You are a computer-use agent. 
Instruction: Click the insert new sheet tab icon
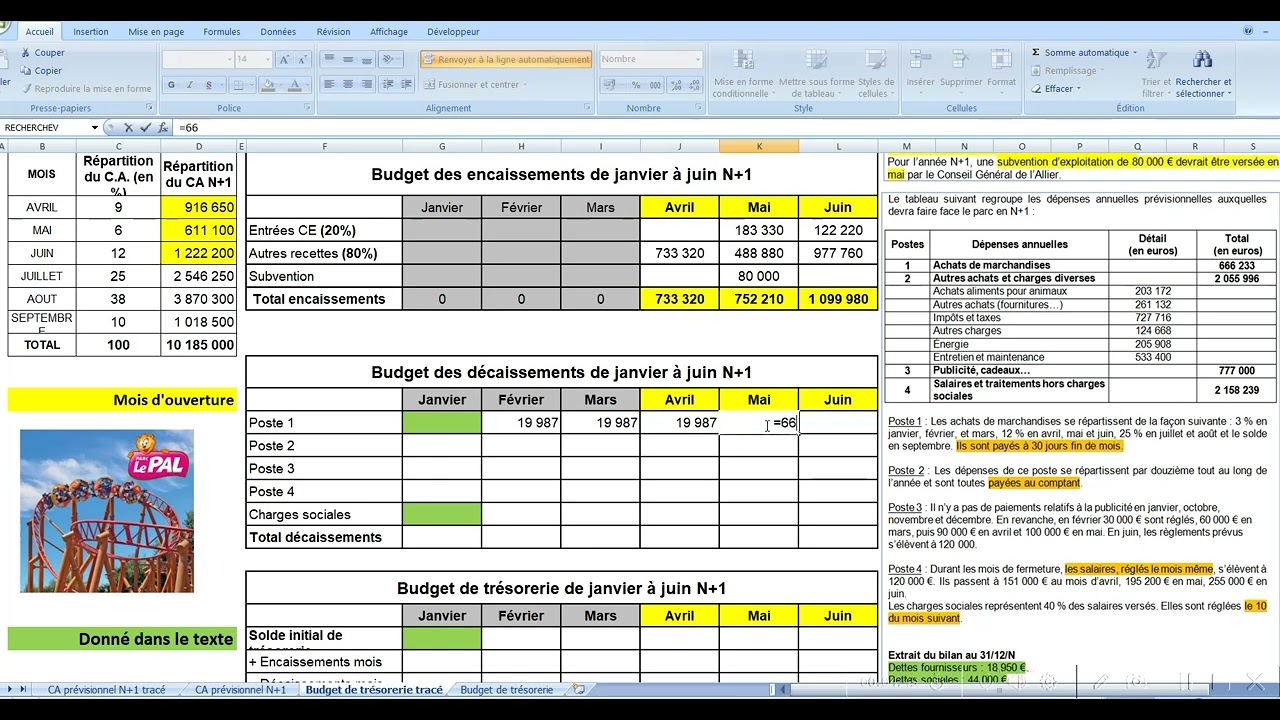[x=578, y=690]
